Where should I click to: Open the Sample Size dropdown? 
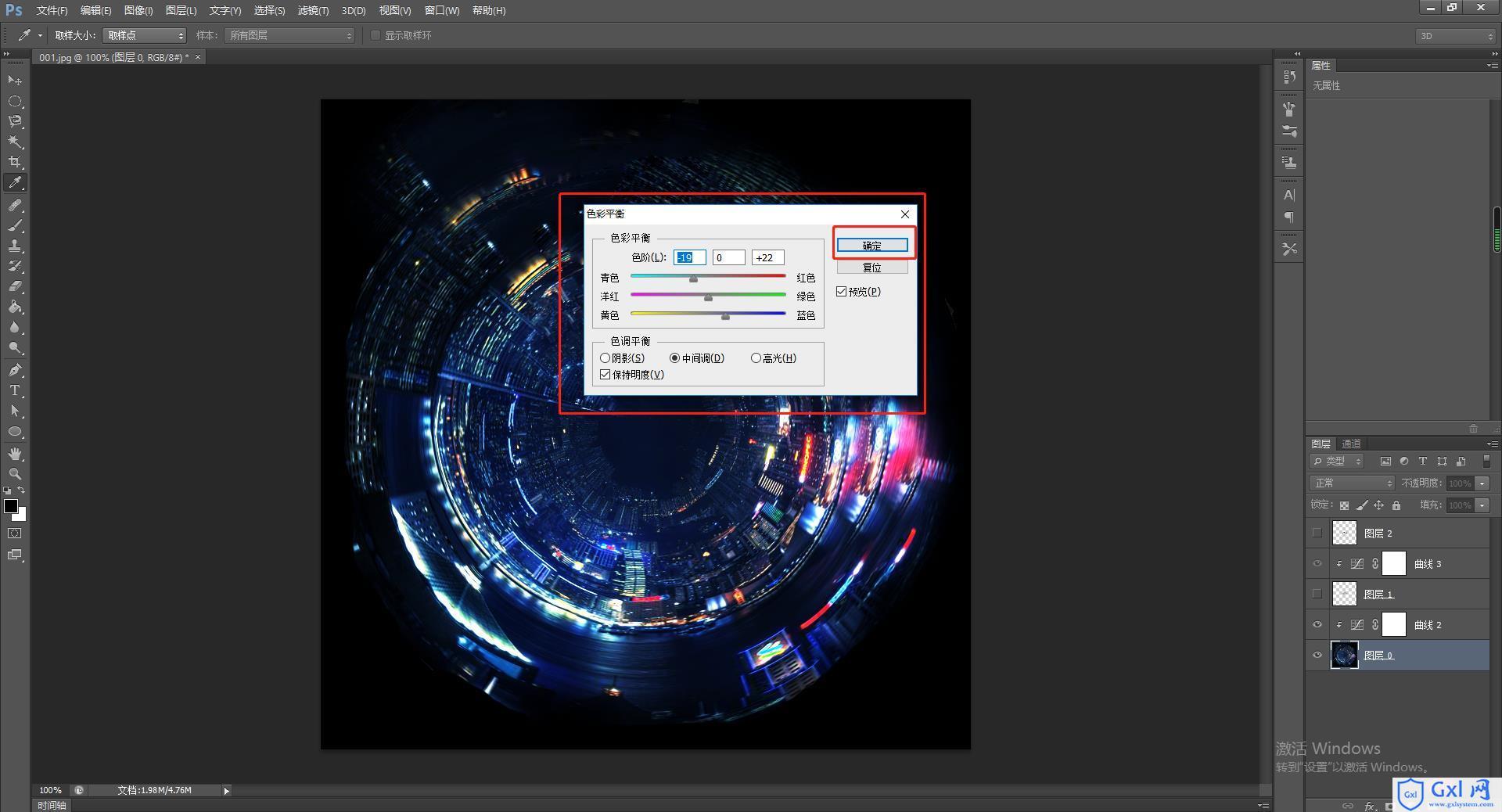coord(145,35)
